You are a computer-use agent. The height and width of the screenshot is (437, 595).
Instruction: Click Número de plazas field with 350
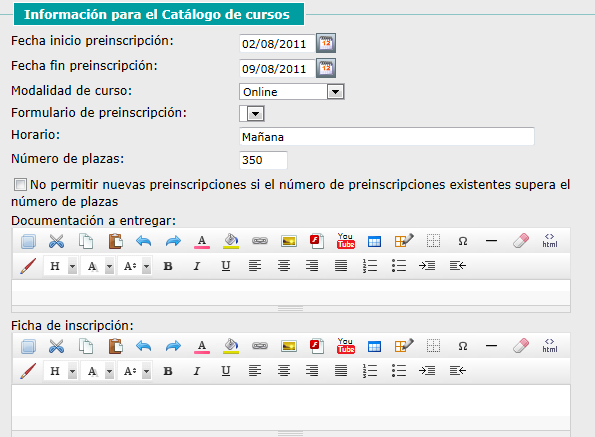pos(263,160)
